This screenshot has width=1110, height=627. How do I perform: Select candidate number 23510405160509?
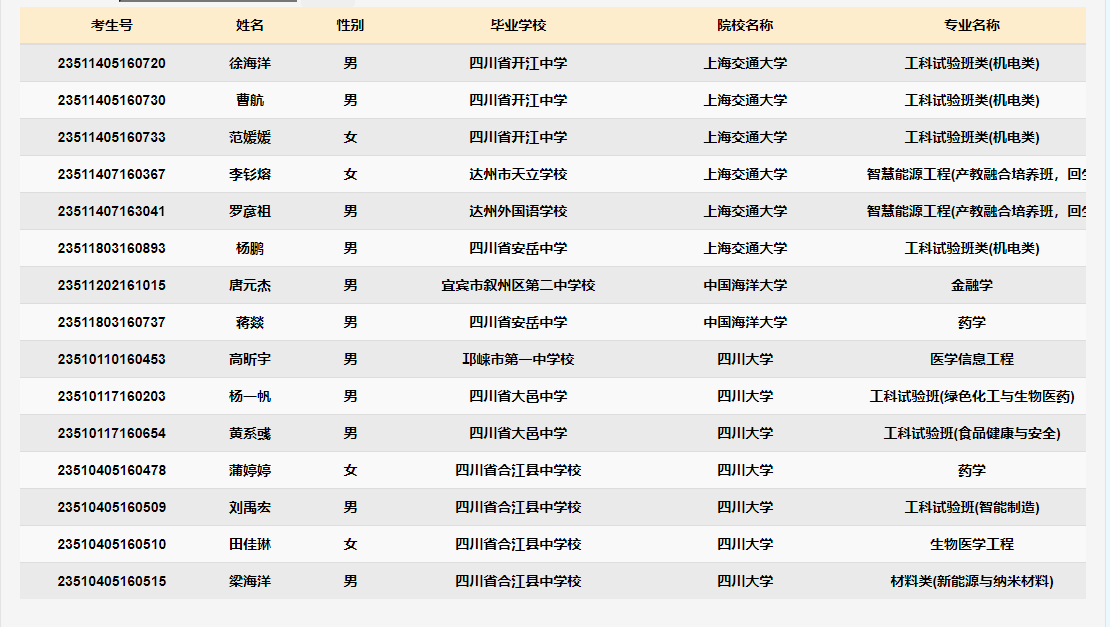tap(112, 507)
